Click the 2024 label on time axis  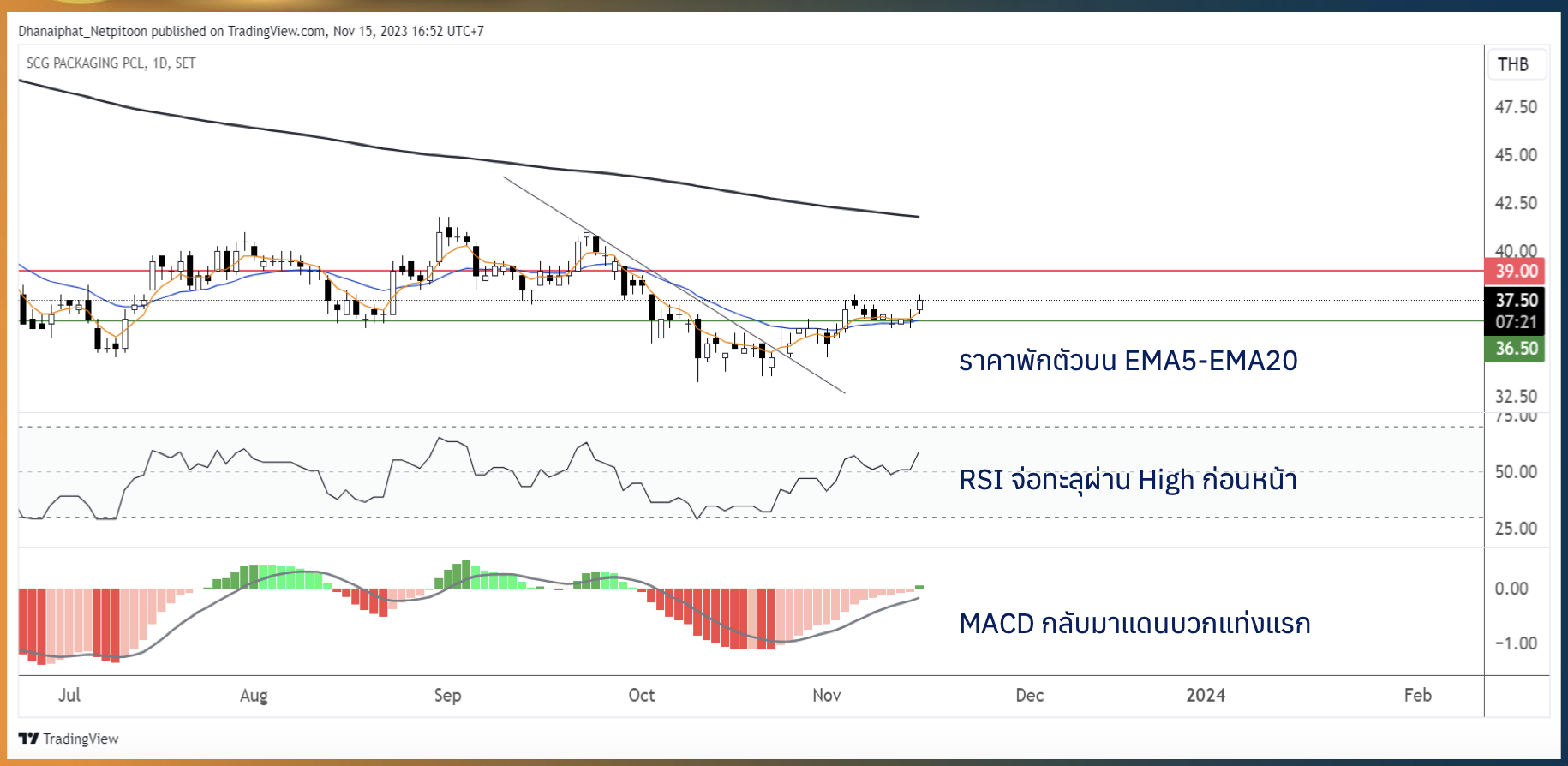click(1206, 695)
